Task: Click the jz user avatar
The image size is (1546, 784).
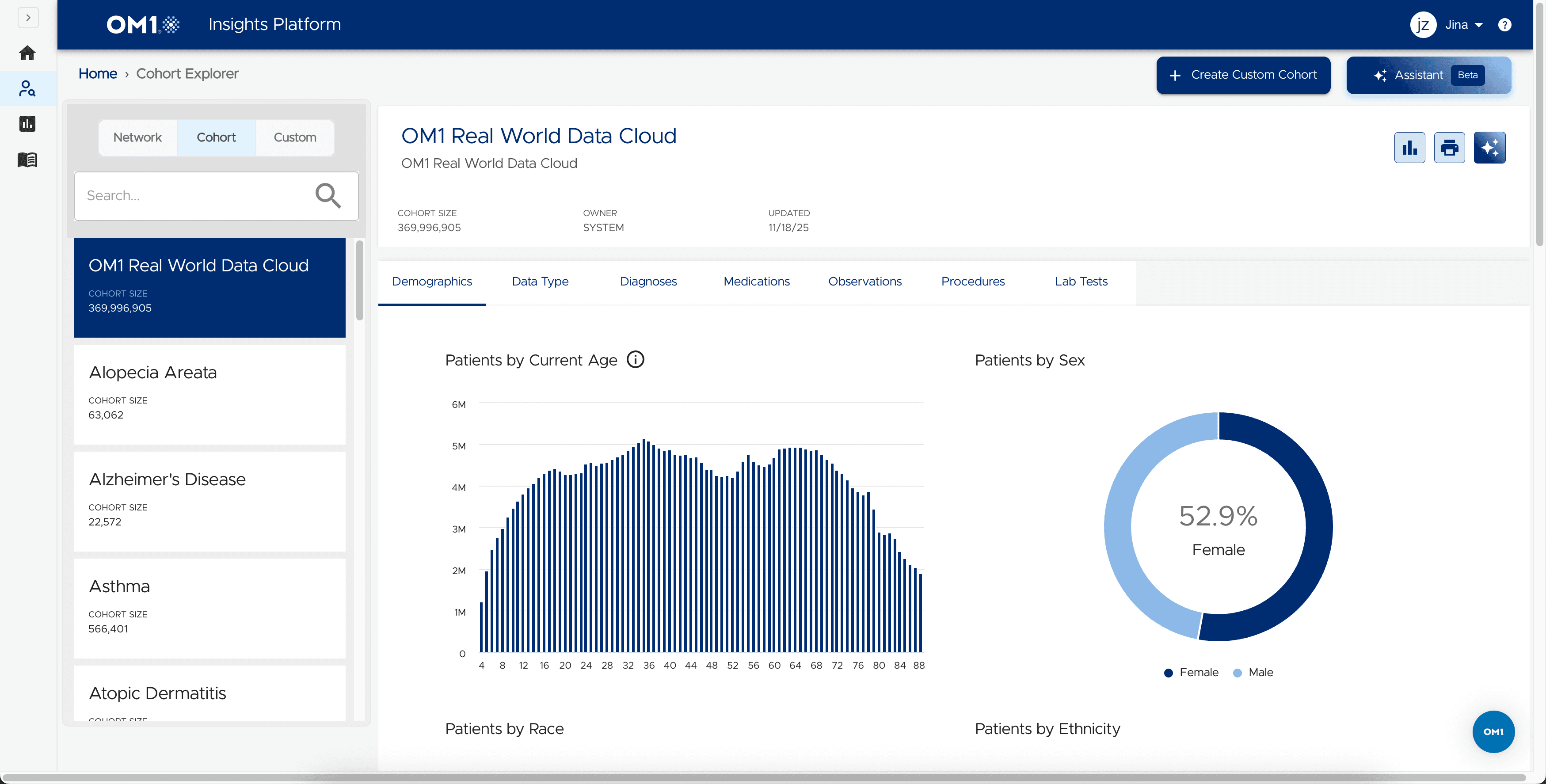Action: [x=1423, y=25]
